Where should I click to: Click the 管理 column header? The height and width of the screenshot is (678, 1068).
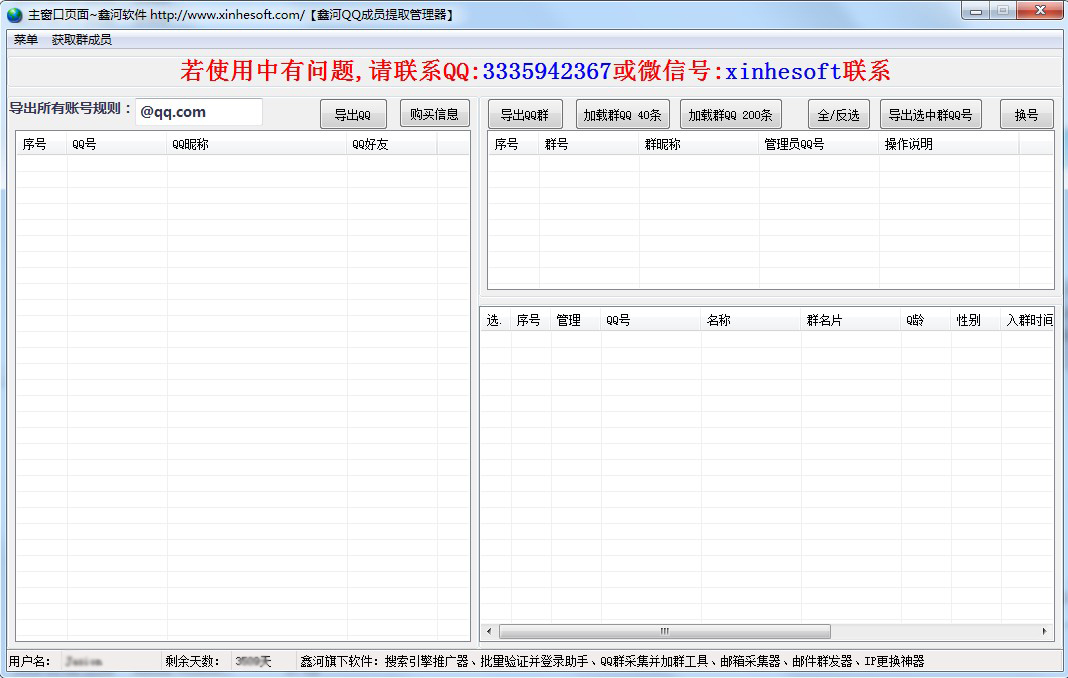point(576,320)
